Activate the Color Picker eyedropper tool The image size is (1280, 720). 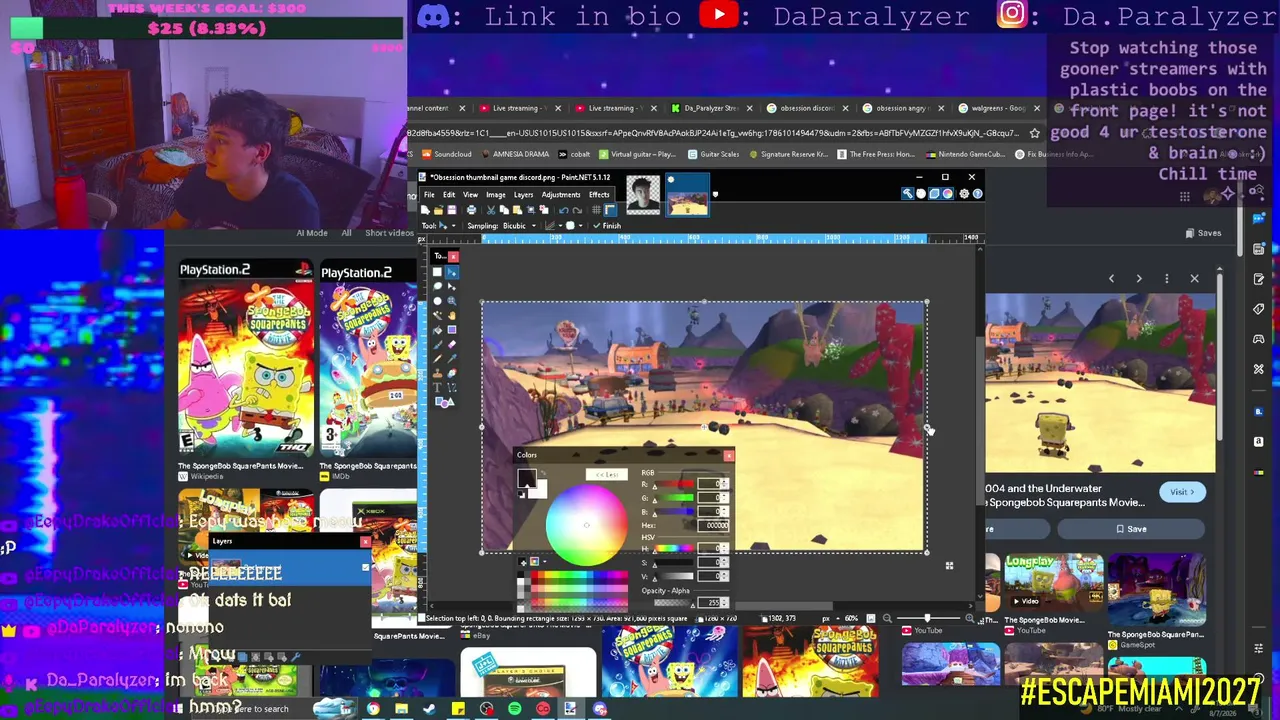pos(452,358)
